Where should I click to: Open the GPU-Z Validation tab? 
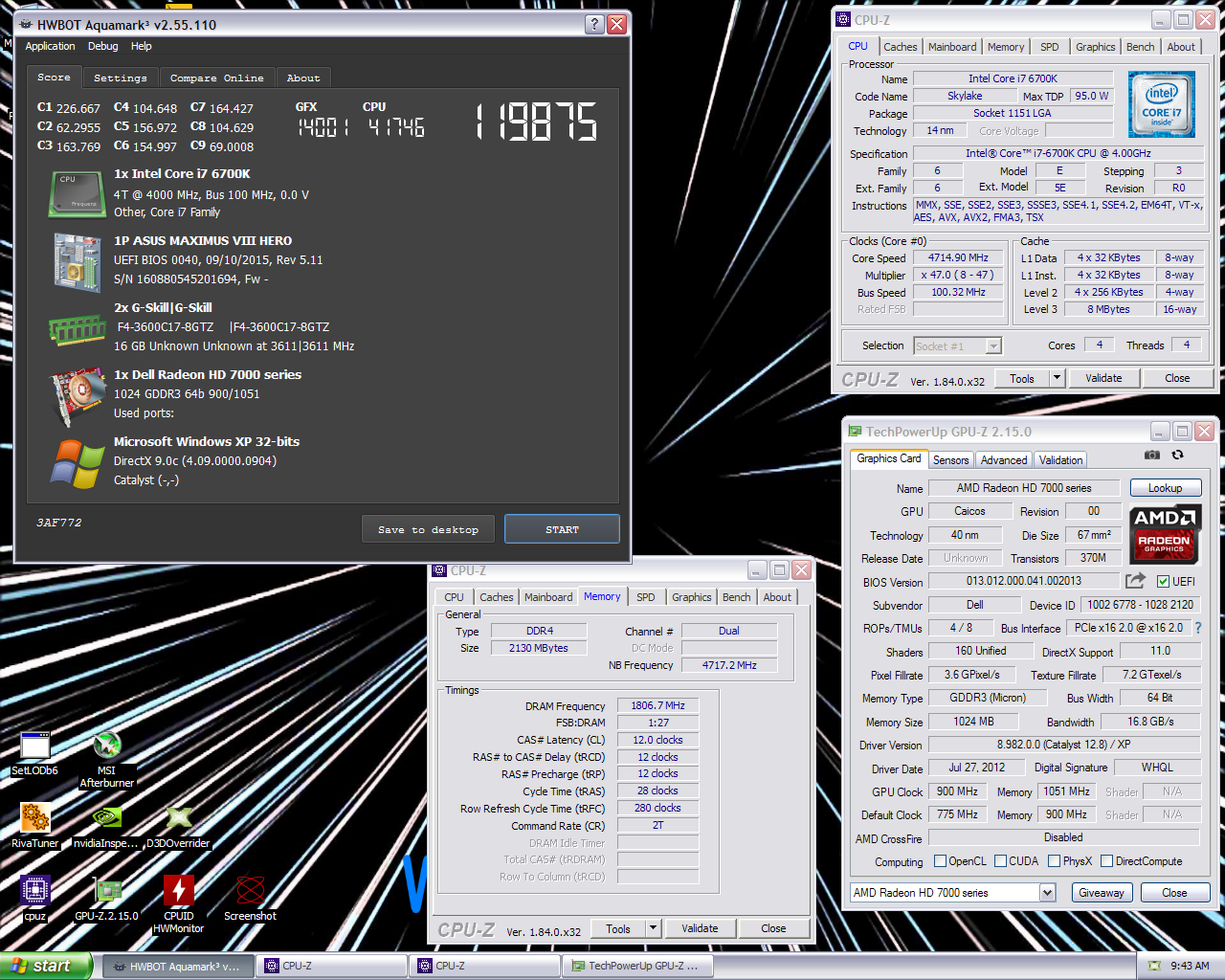1061,460
